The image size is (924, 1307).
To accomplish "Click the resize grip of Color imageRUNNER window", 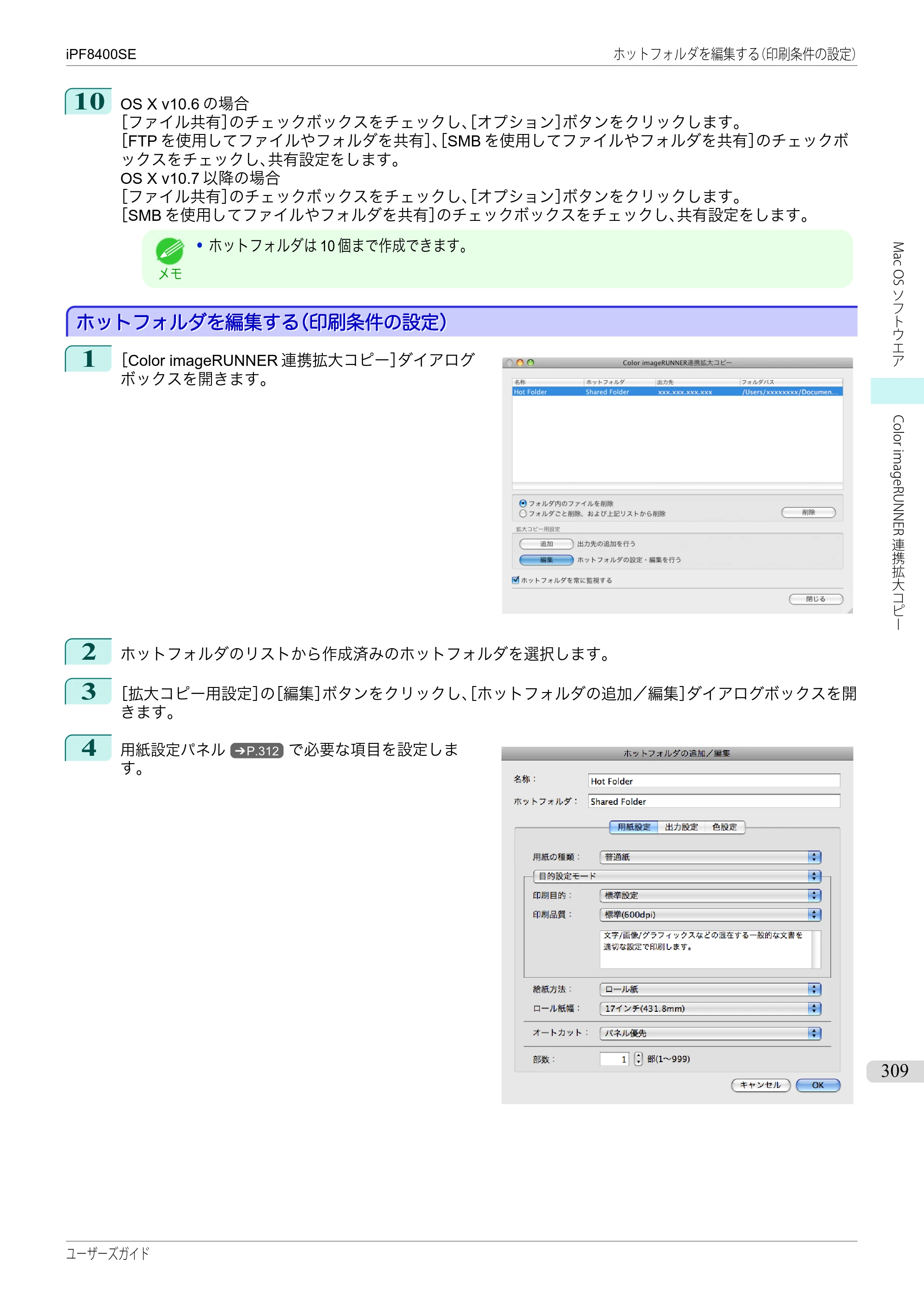I will 850,610.
